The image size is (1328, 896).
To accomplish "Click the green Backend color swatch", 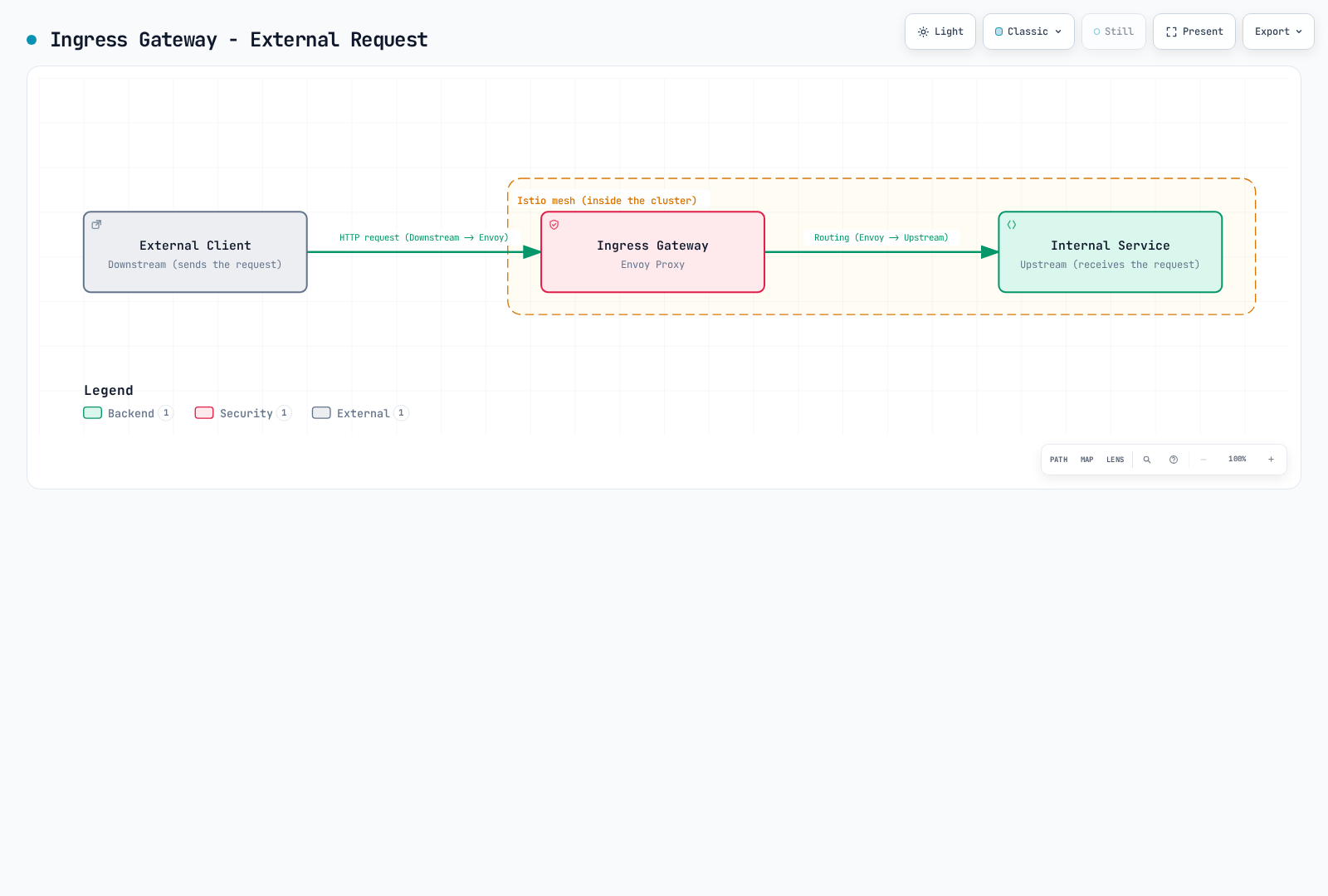I will coord(93,413).
